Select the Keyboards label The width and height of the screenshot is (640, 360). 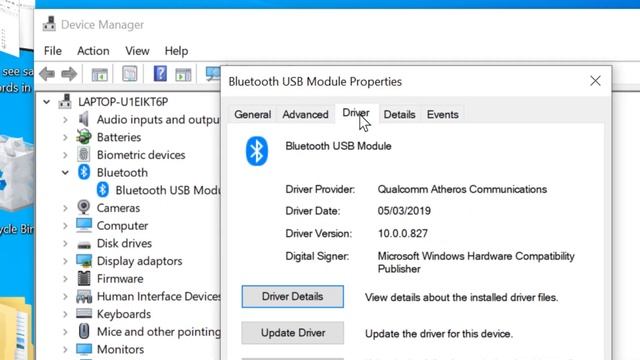click(x=124, y=314)
